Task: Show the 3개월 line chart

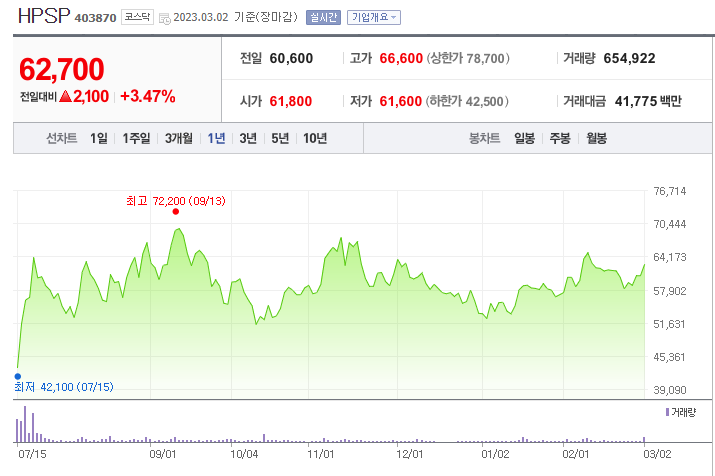Action: click(180, 139)
